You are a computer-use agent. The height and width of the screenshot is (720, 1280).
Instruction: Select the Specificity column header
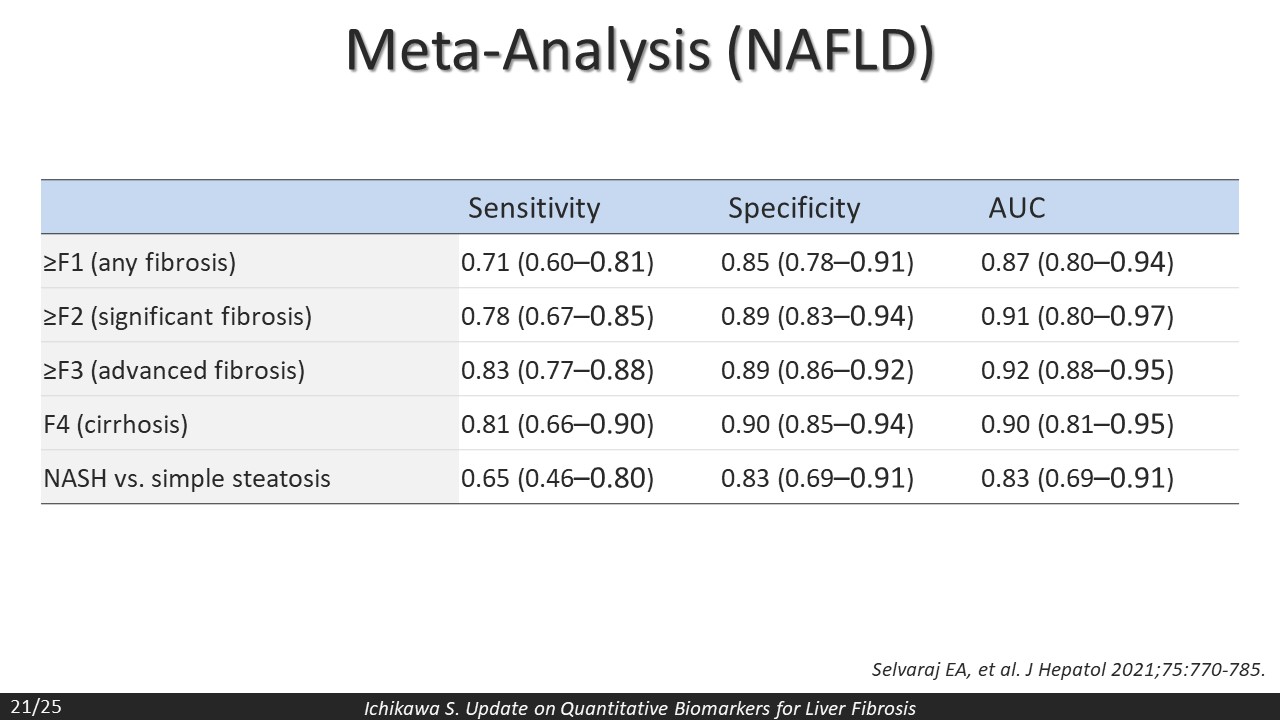pos(794,208)
